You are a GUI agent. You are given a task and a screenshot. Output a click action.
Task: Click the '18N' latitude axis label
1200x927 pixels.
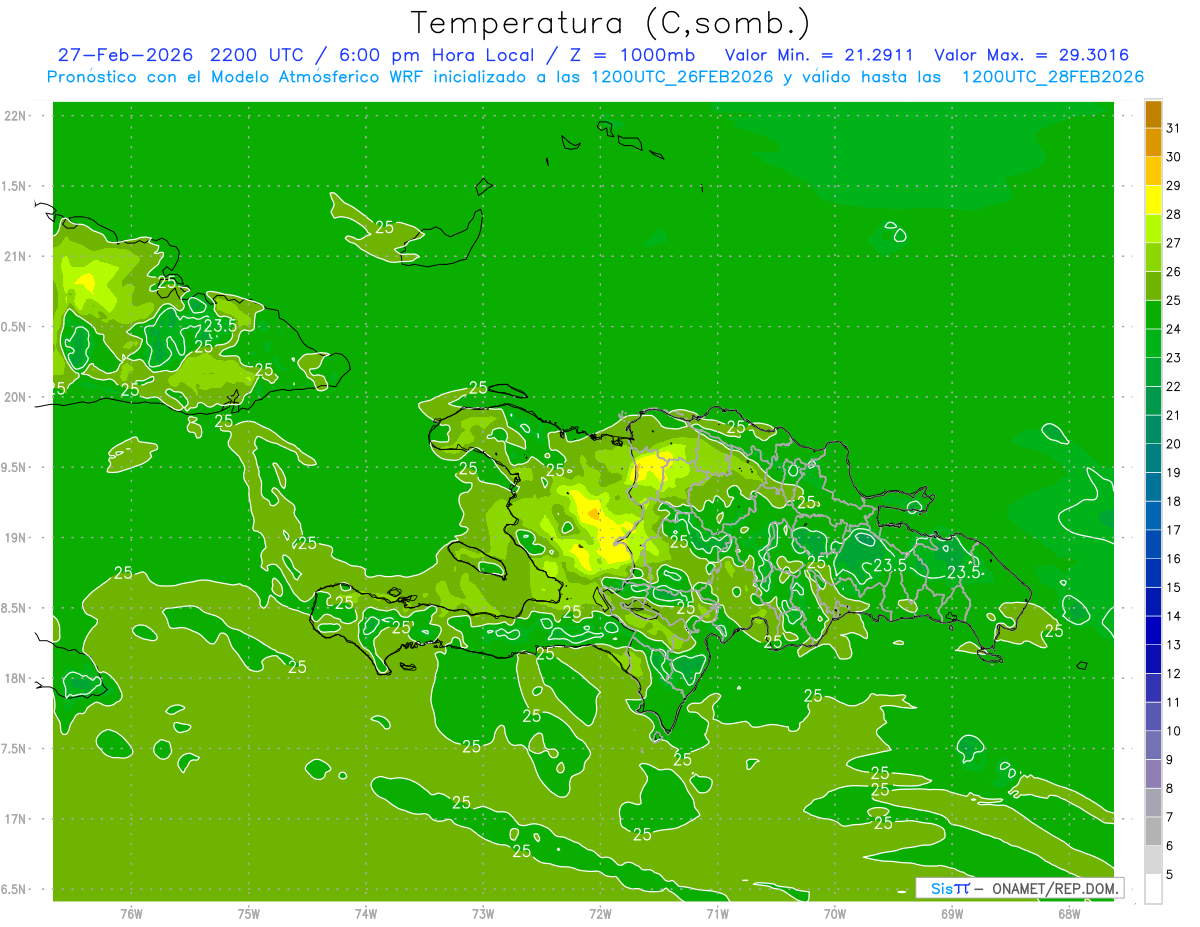[x=16, y=678]
